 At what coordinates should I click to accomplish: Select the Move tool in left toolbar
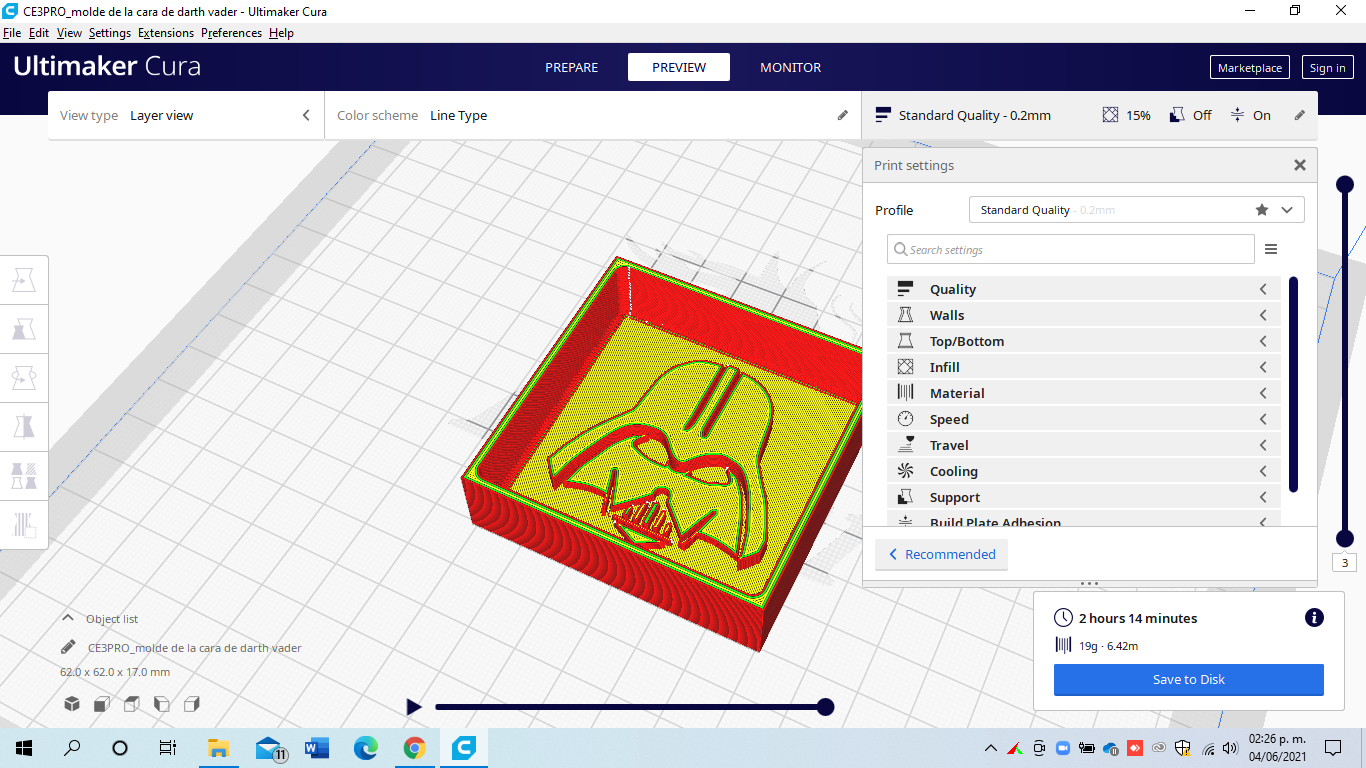[24, 280]
